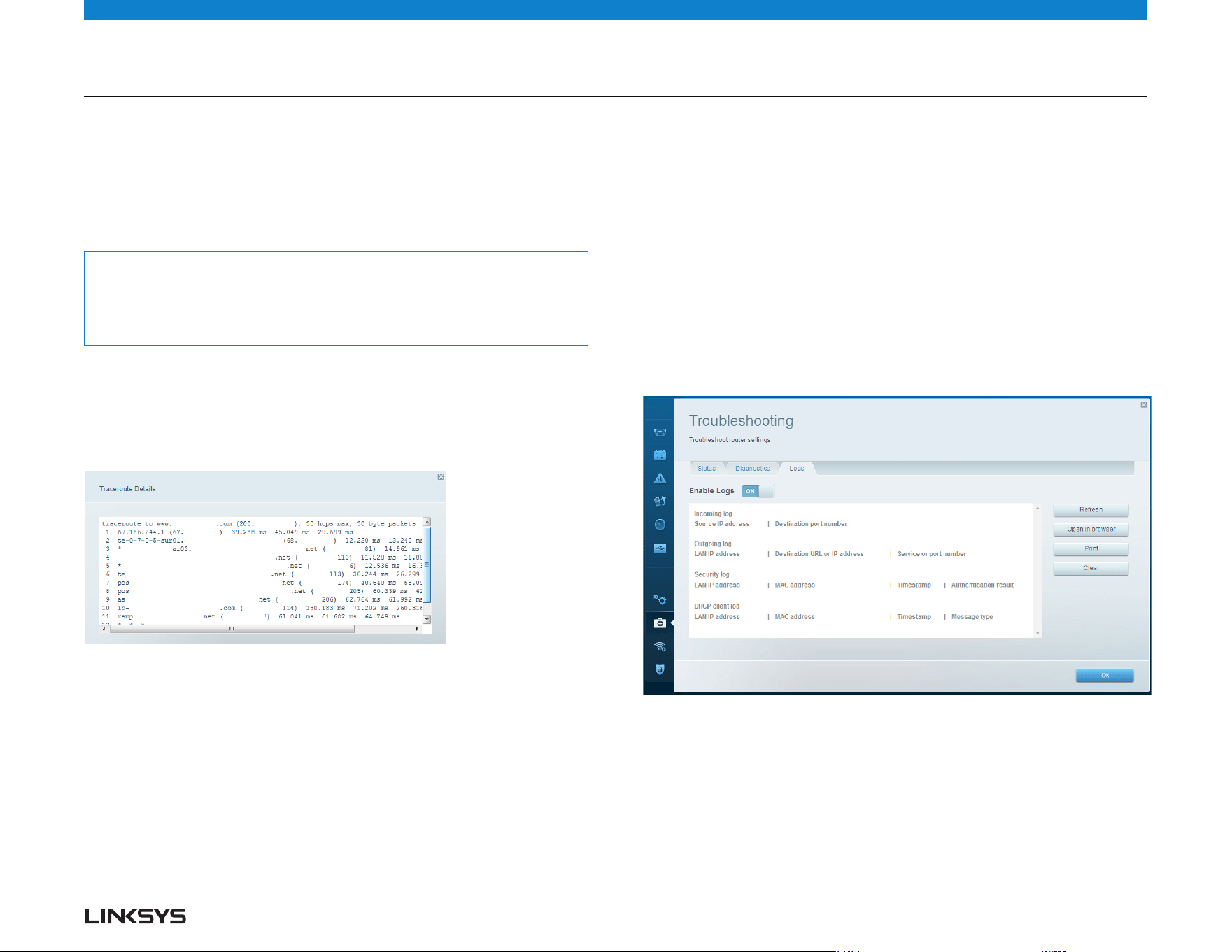1232x952 pixels.
Task: Click traceroute vertical scroll-down arrow
Action: [427, 619]
